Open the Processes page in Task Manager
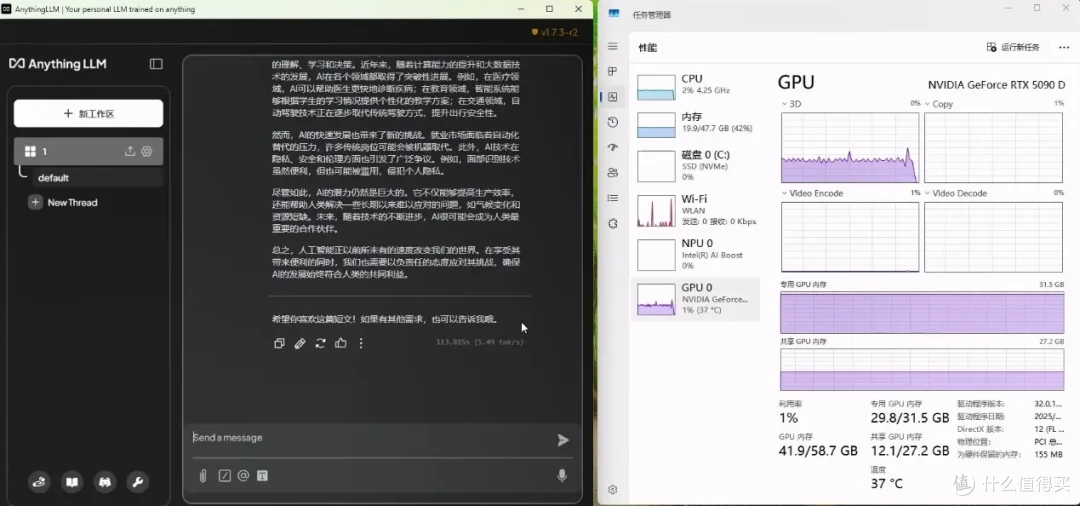 click(x=612, y=72)
